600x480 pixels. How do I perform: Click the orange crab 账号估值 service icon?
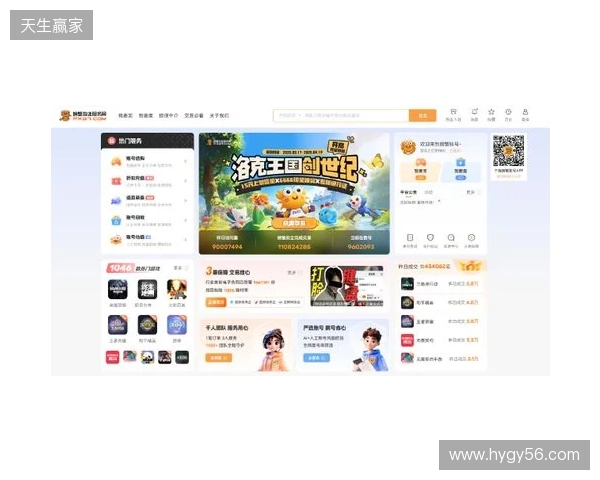tap(116, 240)
